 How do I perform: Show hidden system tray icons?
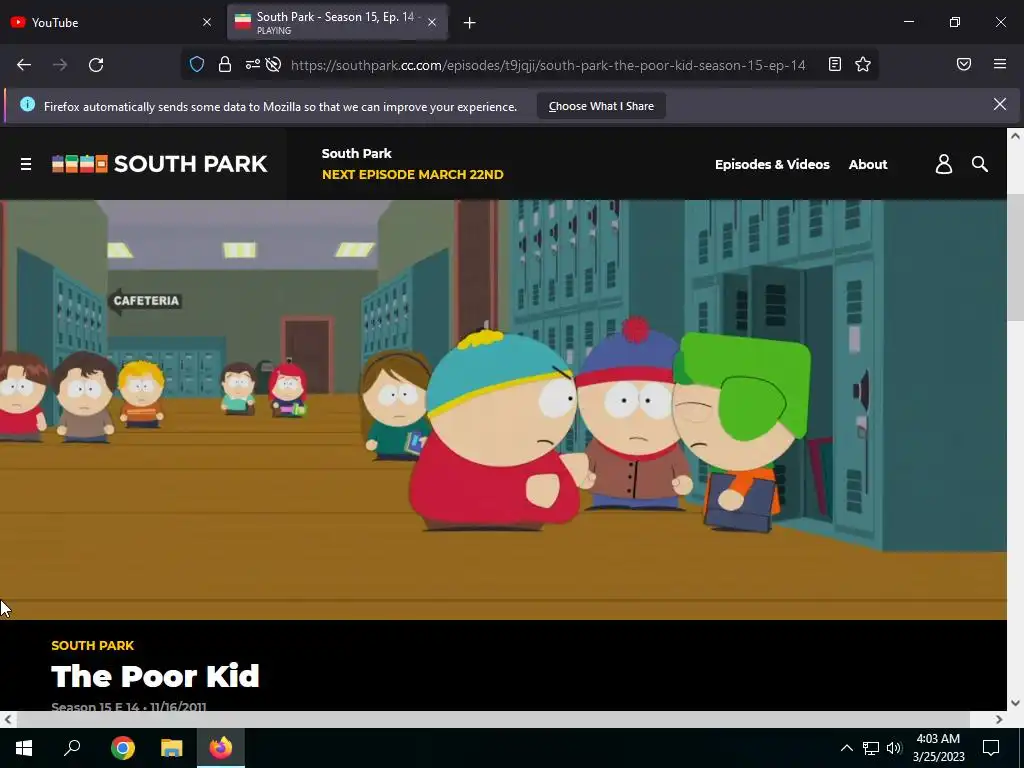[x=846, y=748]
